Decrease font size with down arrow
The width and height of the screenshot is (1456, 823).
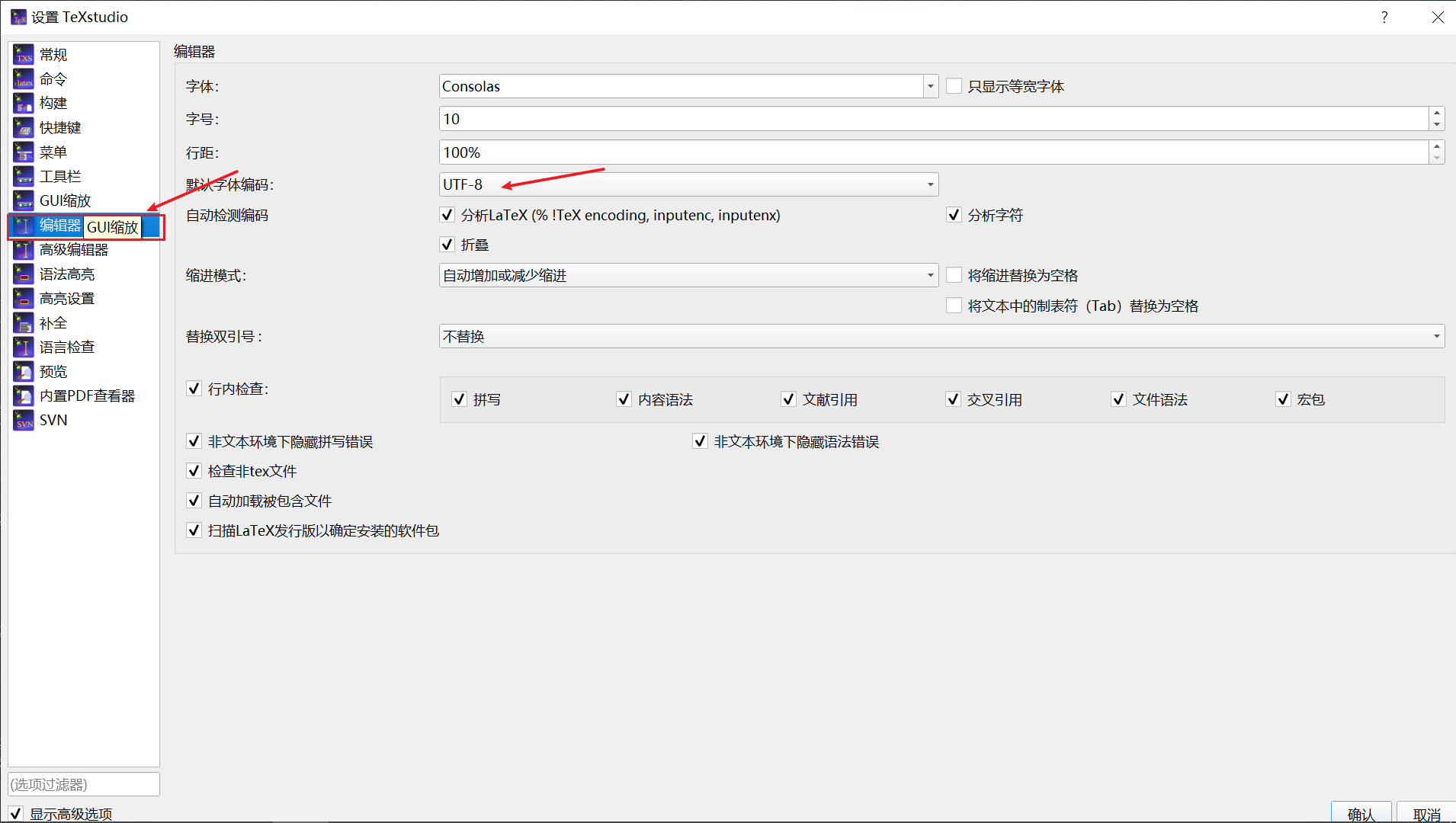tap(1437, 124)
